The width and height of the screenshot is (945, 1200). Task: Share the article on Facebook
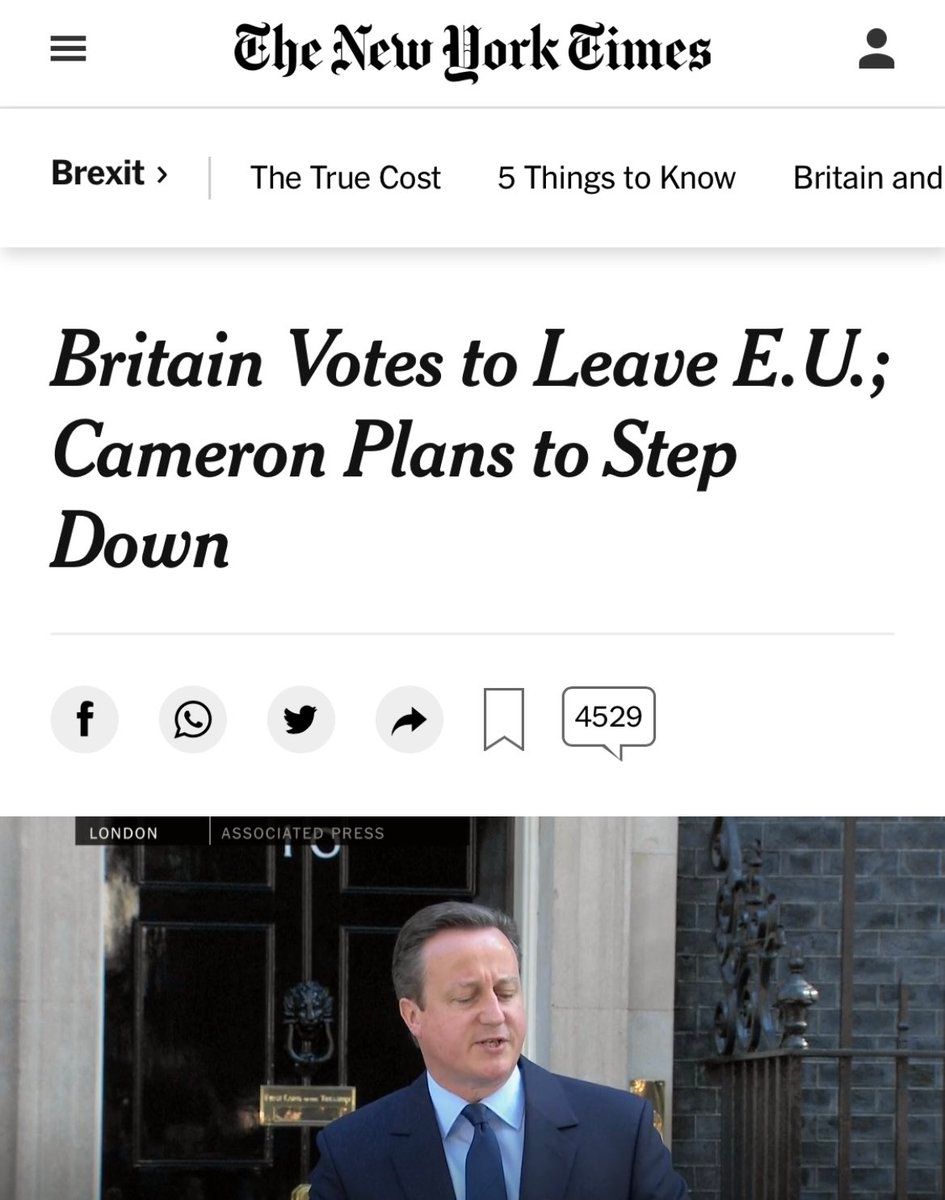(85, 719)
